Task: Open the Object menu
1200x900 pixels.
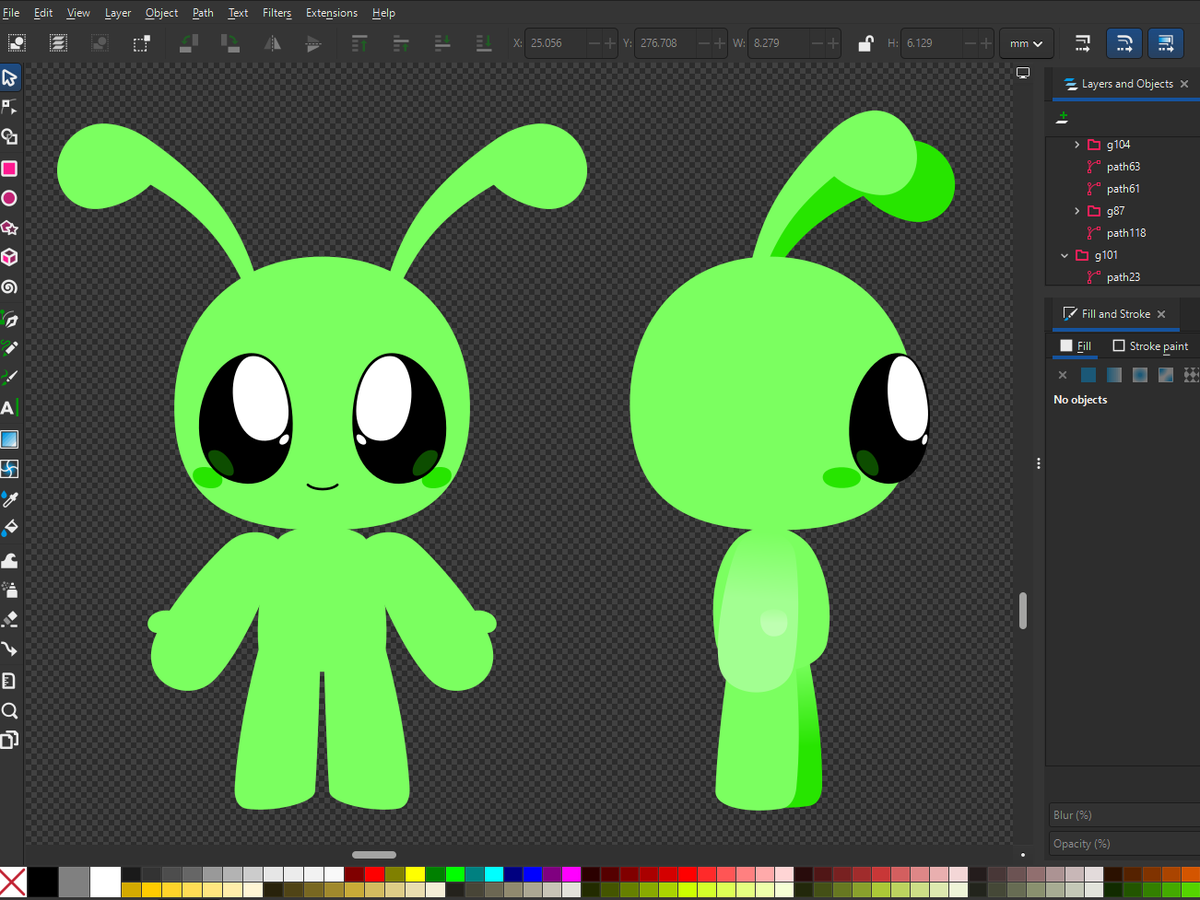Action: coord(162,13)
